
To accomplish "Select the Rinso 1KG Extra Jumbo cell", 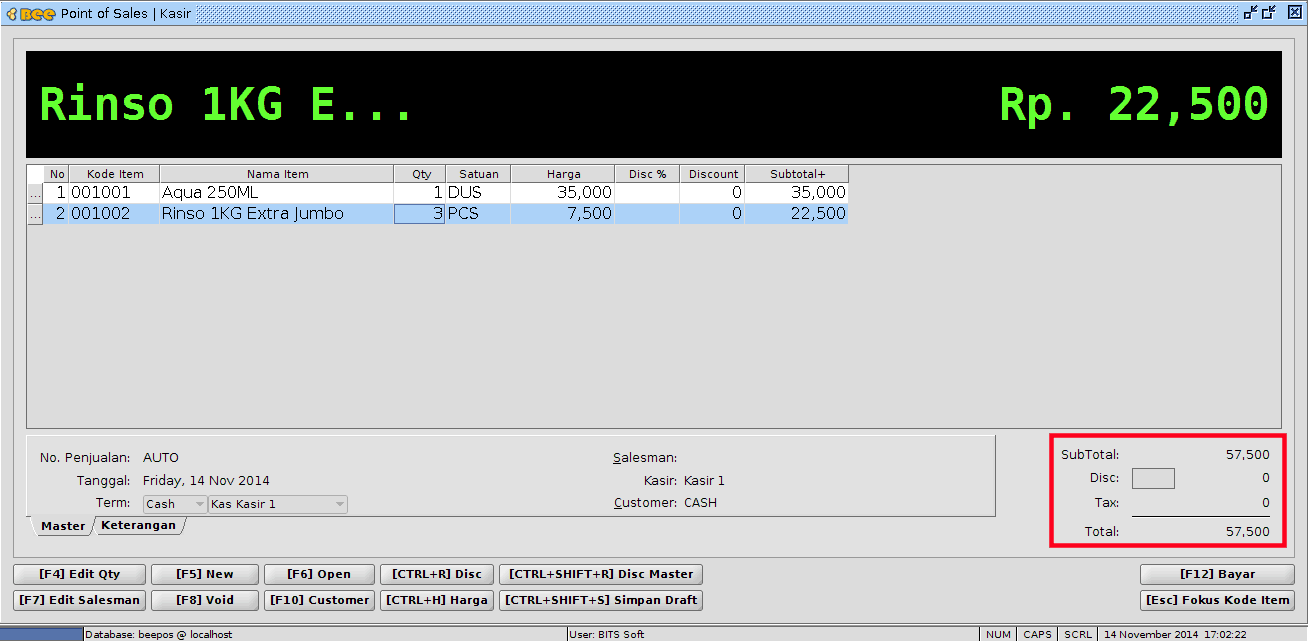I will coord(277,214).
